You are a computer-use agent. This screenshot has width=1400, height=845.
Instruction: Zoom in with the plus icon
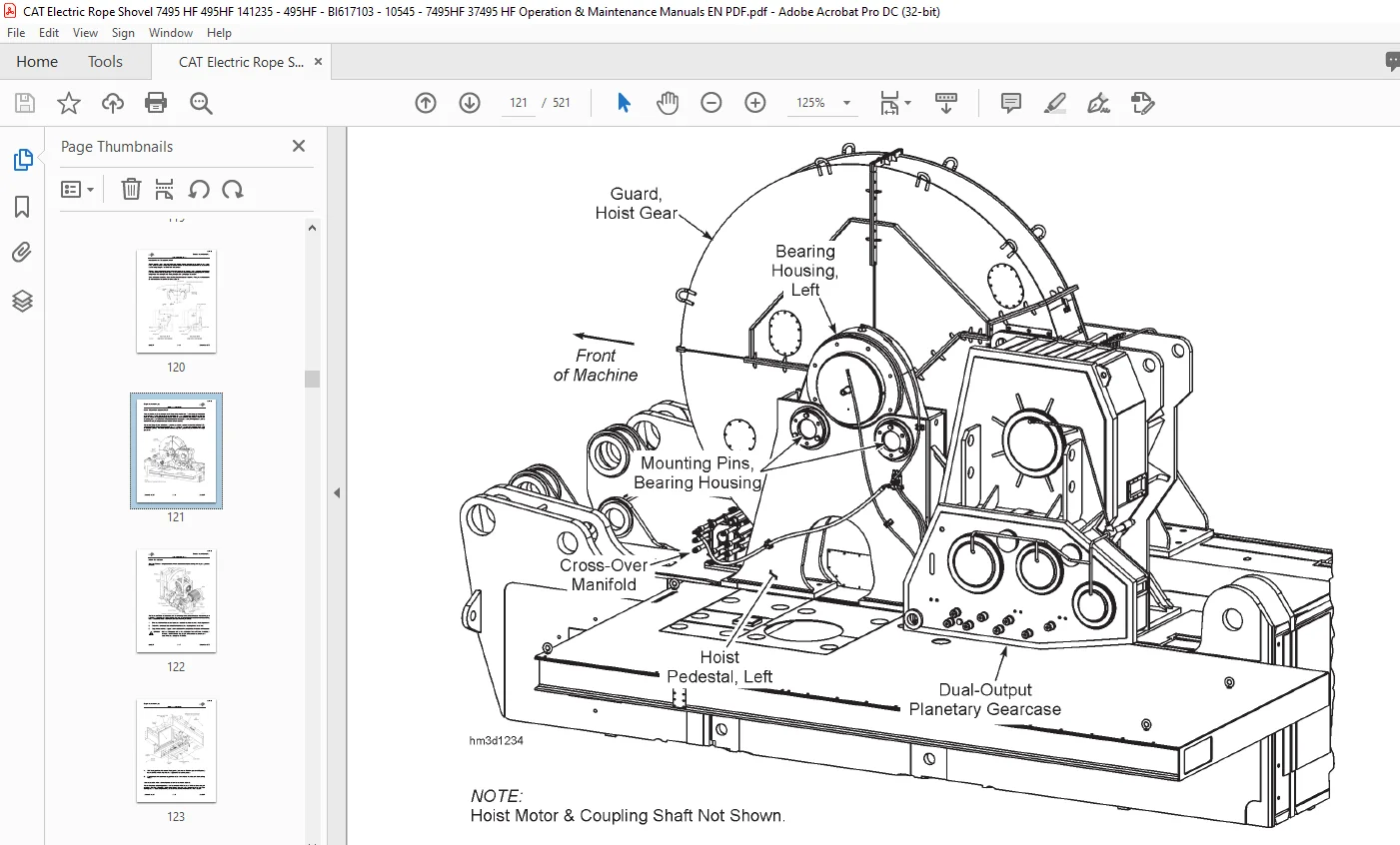pos(755,103)
